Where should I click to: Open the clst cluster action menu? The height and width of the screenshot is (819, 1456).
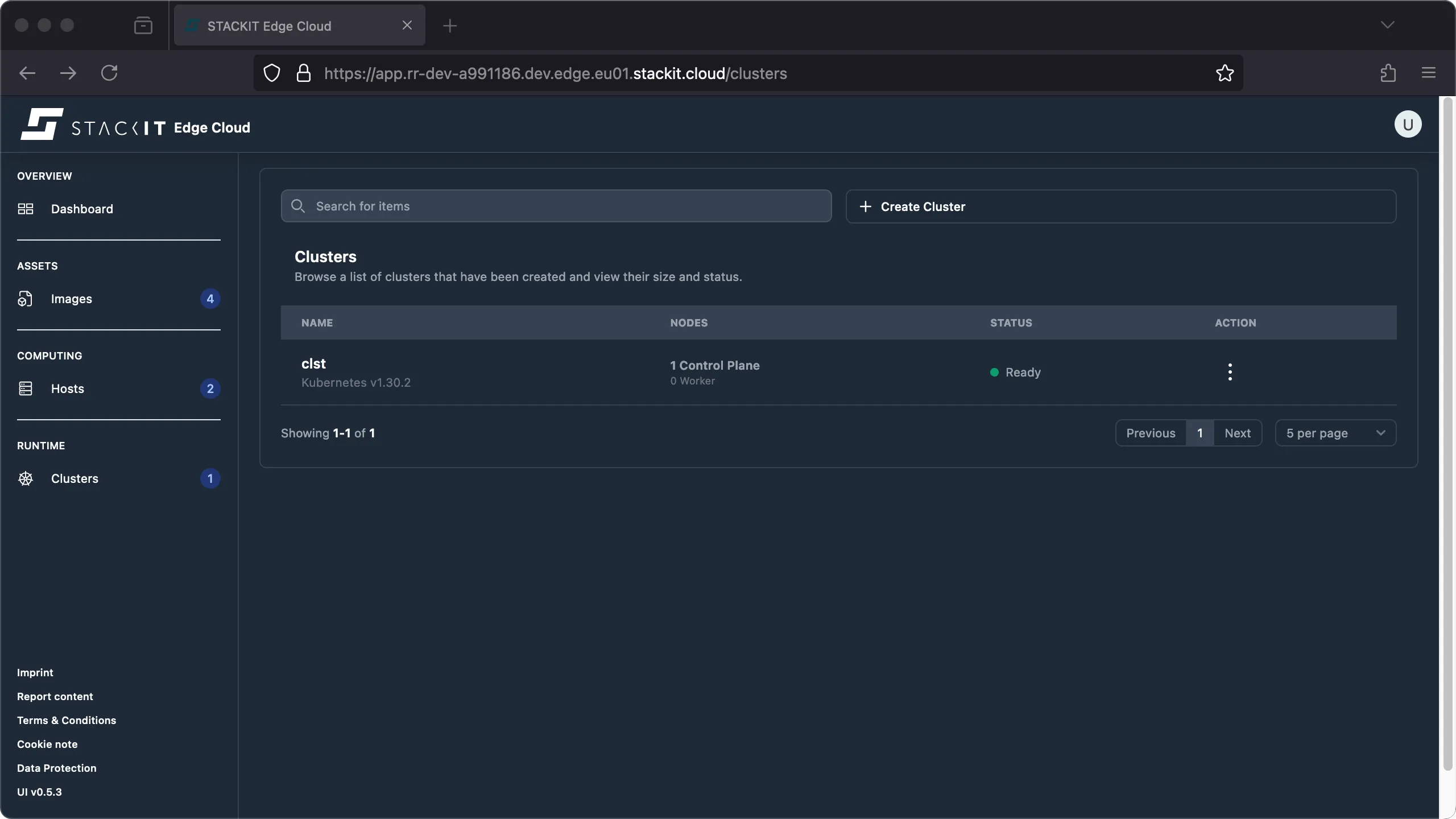(x=1230, y=371)
